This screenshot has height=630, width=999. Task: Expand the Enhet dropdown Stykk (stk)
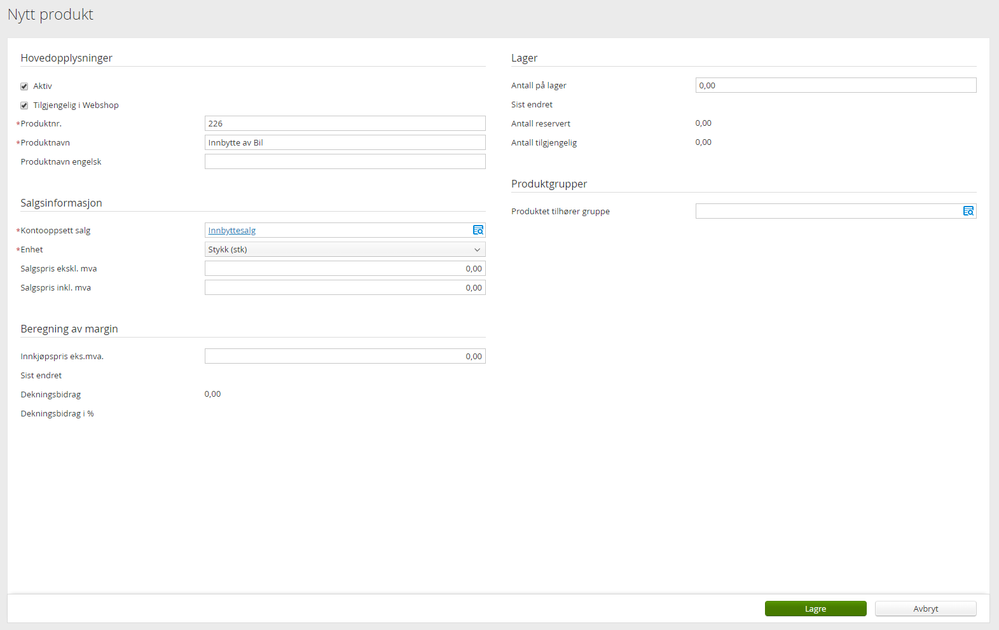[x=345, y=249]
